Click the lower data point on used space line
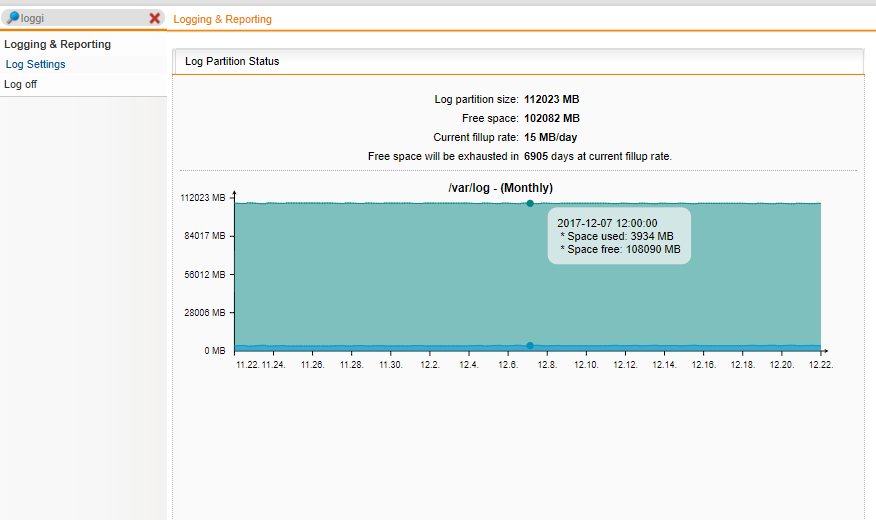Viewport: 876px width, 520px height. pyautogui.click(x=530, y=346)
